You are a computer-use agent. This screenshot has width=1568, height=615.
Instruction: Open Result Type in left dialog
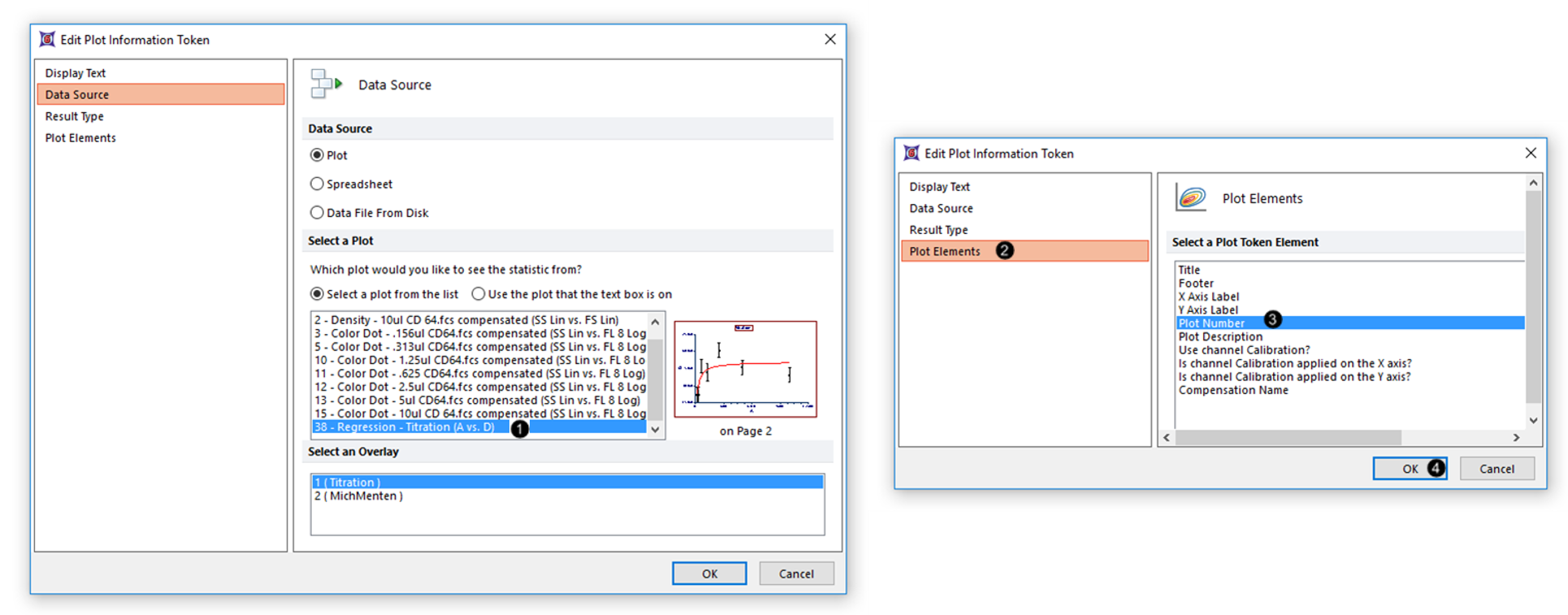tap(74, 116)
